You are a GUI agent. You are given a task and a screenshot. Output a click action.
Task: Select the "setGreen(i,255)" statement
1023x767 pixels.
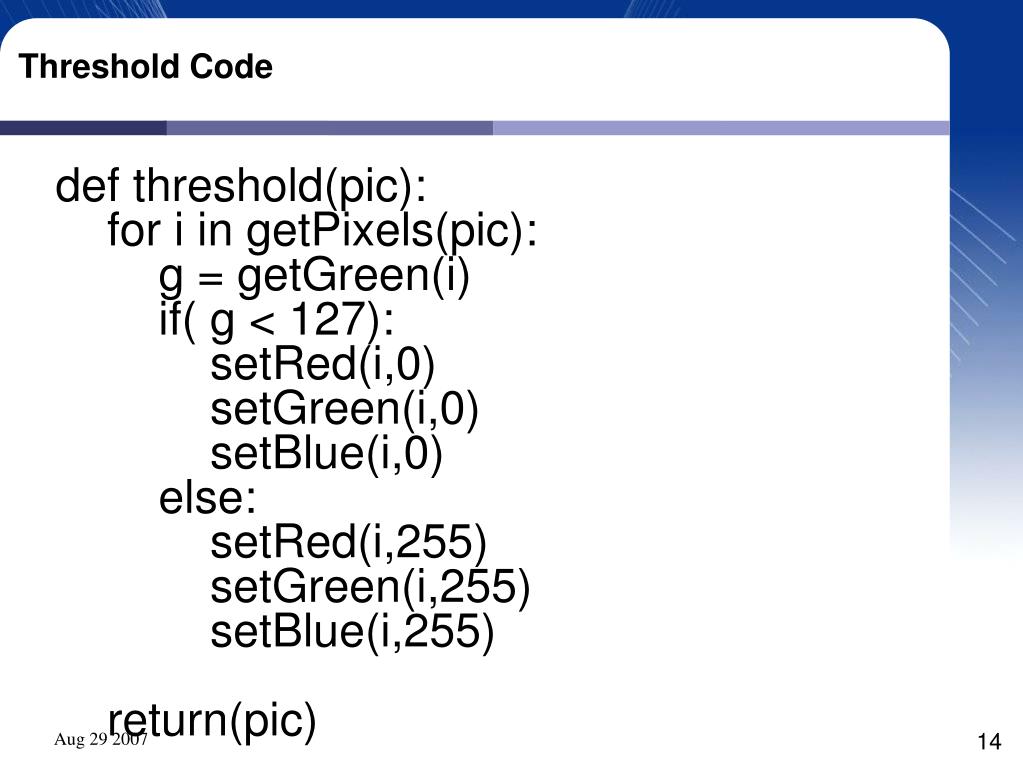[x=370, y=587]
